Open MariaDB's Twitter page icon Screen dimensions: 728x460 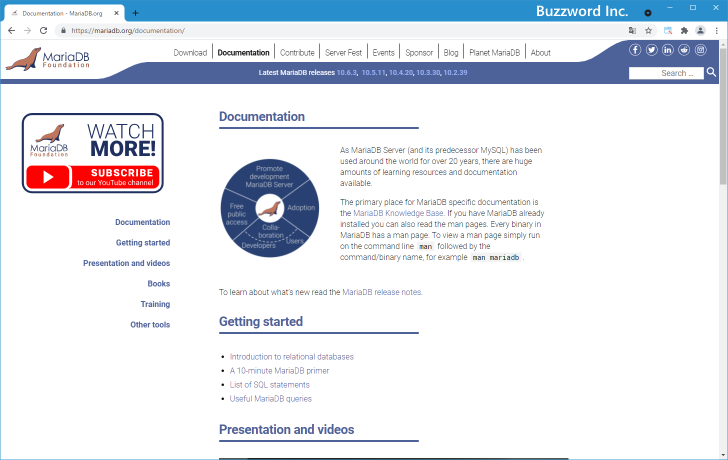(x=651, y=50)
